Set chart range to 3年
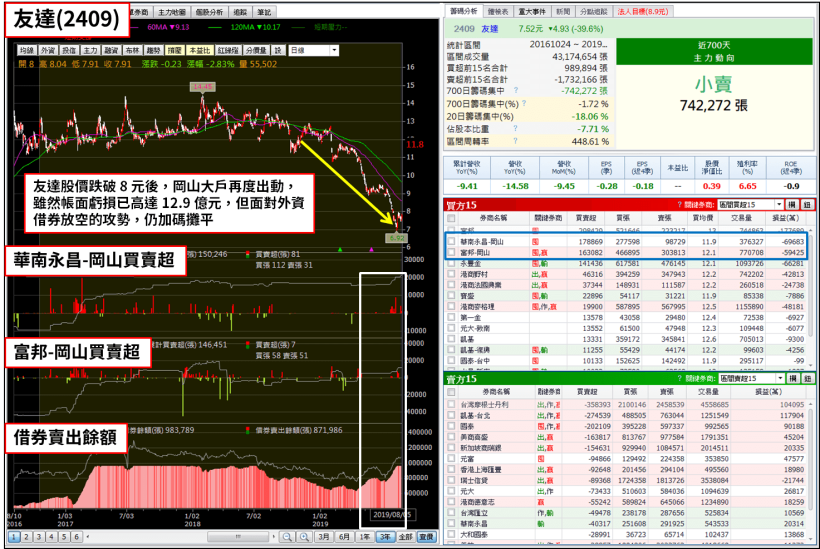Image resolution: width=820 pixels, height=549 pixels. point(385,536)
